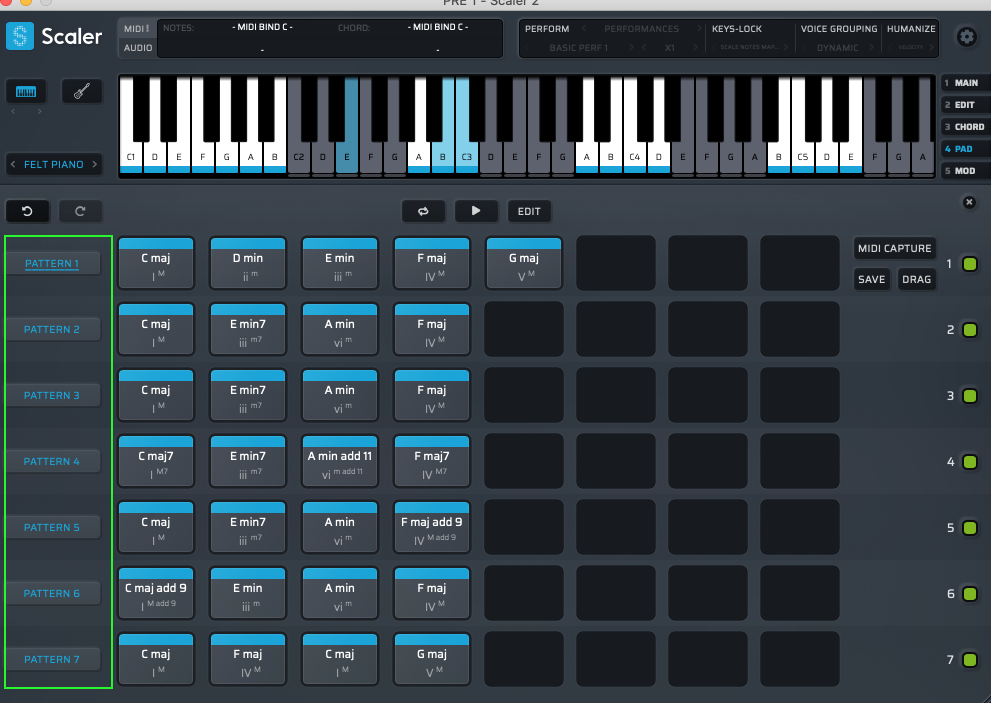
Task: Trigger the C maj add 9 chord pad
Action: click(x=156, y=593)
